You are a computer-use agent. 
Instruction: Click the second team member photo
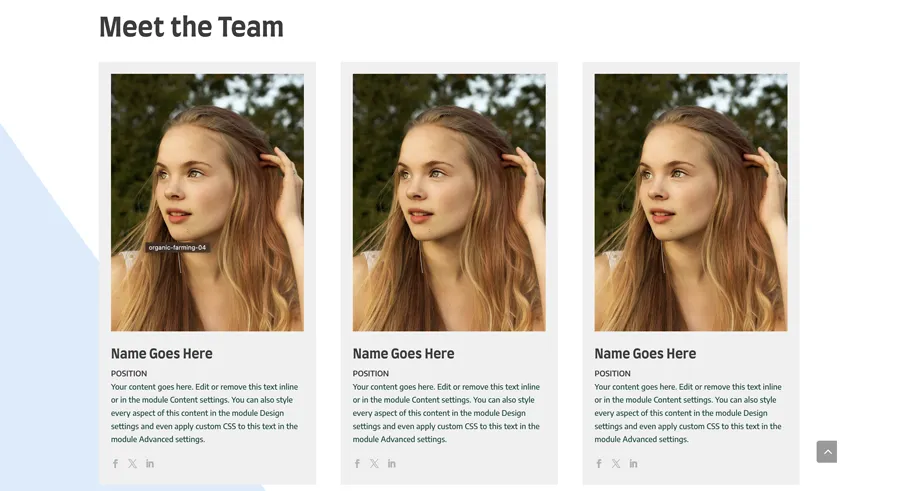[x=449, y=202]
